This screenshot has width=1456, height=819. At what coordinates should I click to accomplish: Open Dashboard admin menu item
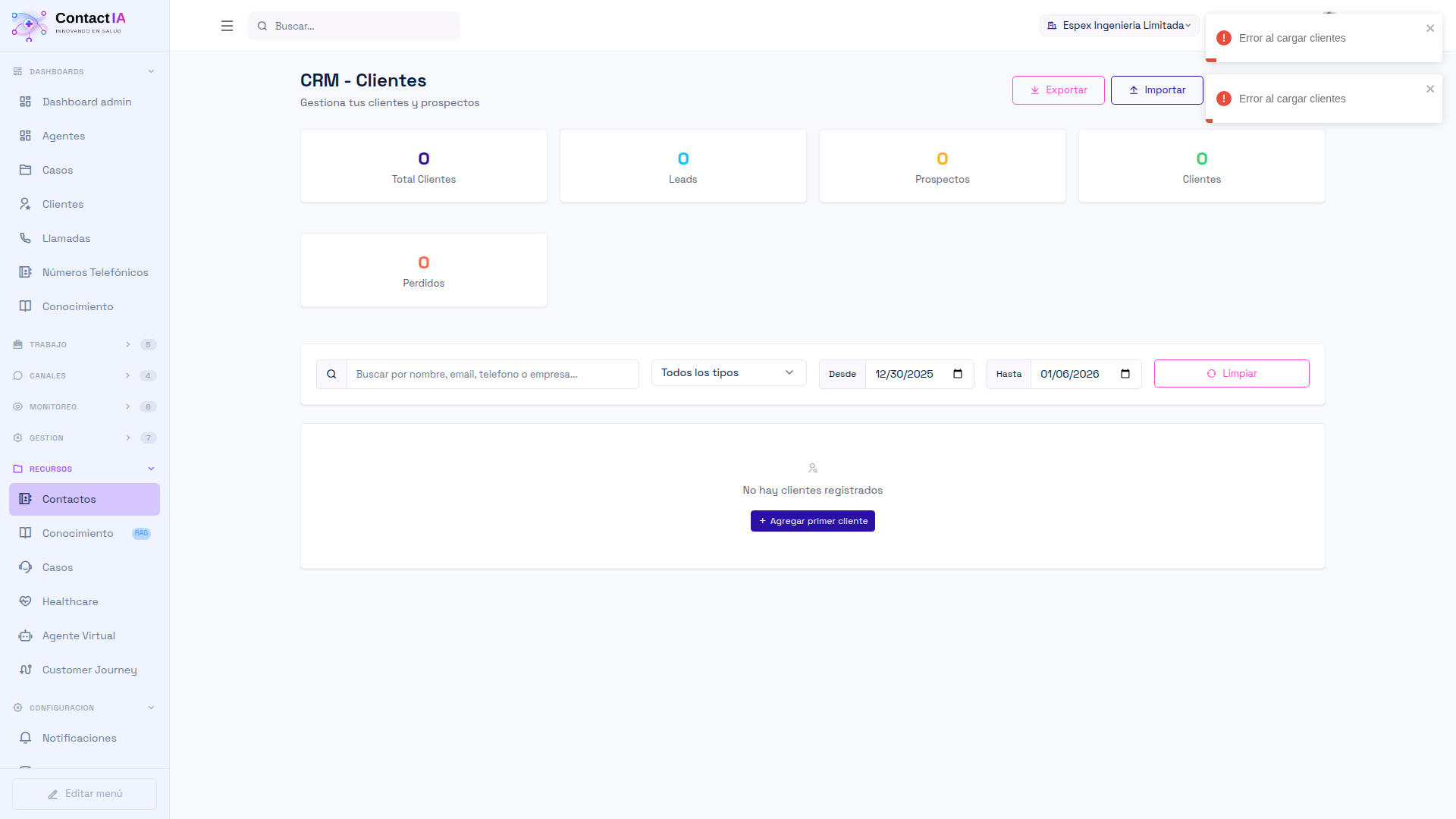[86, 102]
